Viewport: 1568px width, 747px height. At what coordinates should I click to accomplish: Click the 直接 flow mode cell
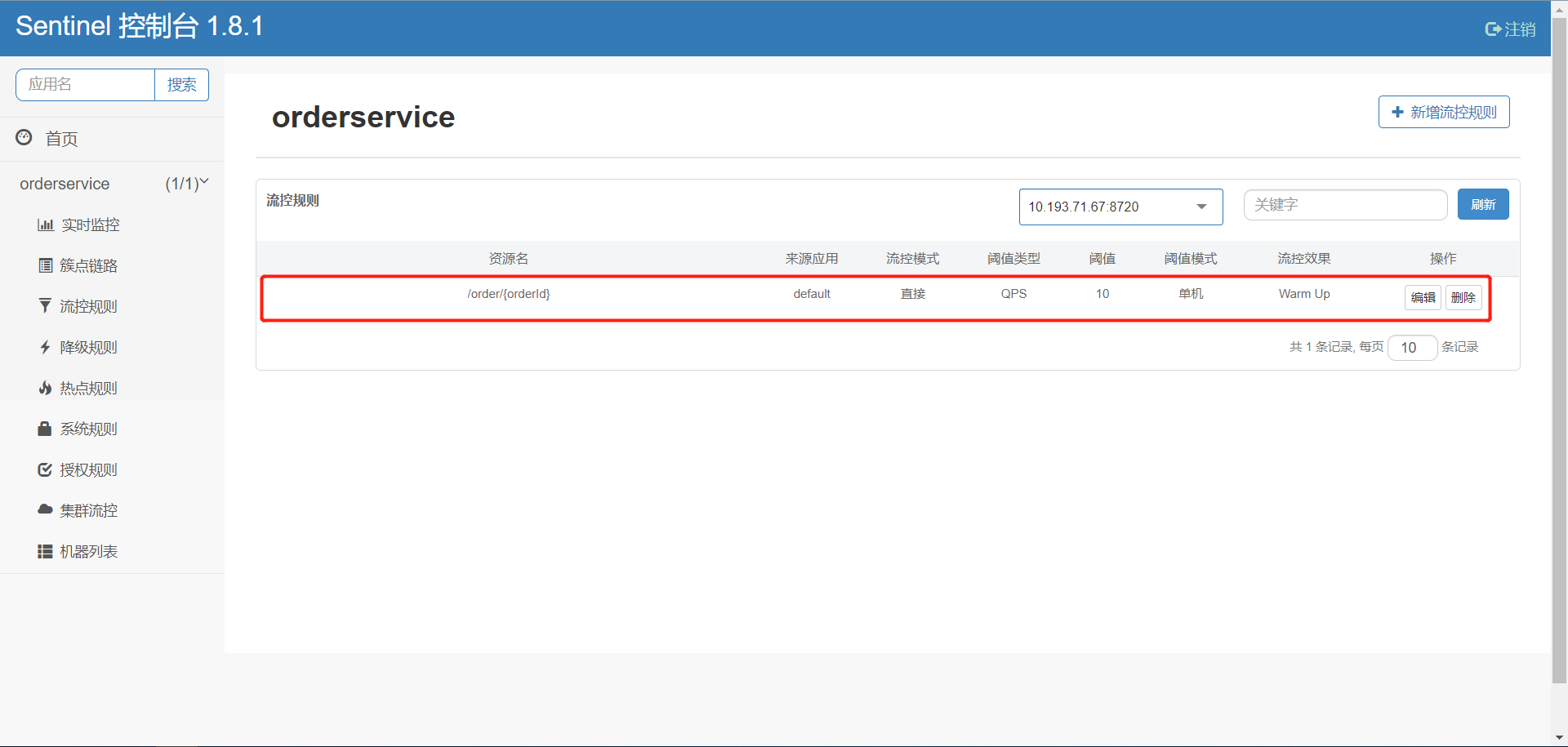913,294
